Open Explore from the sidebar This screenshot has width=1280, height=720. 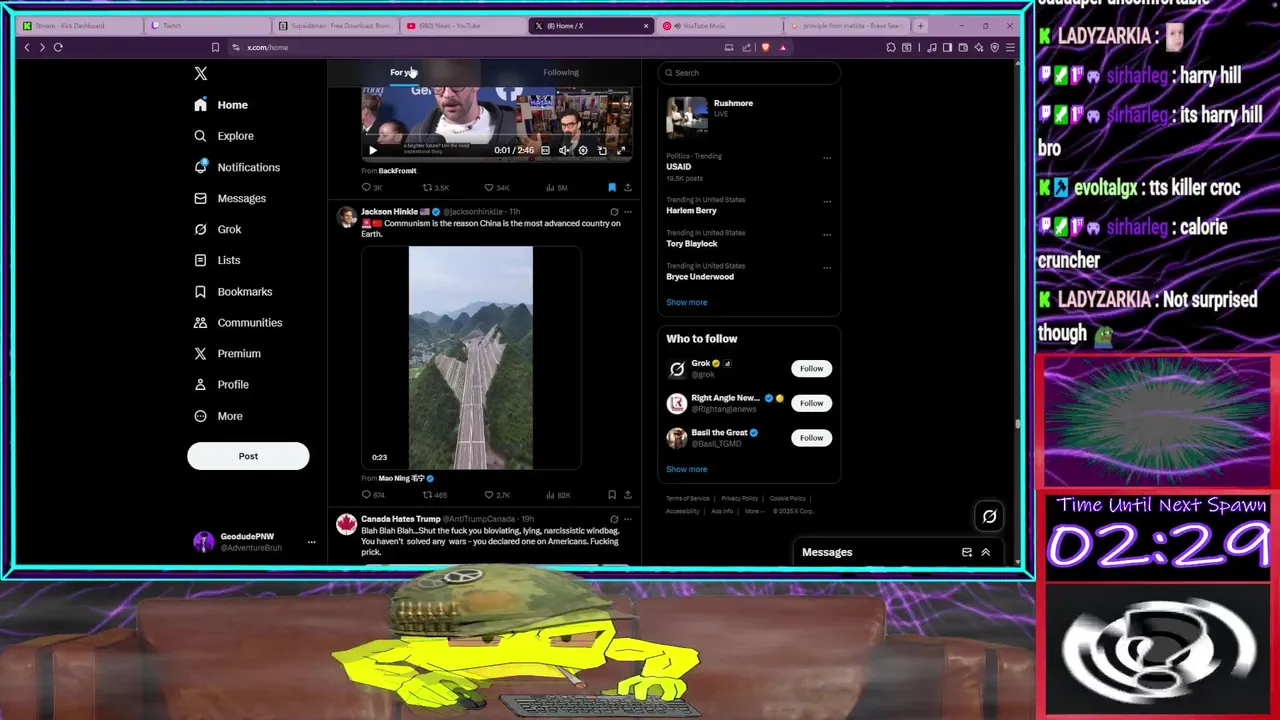(224, 136)
